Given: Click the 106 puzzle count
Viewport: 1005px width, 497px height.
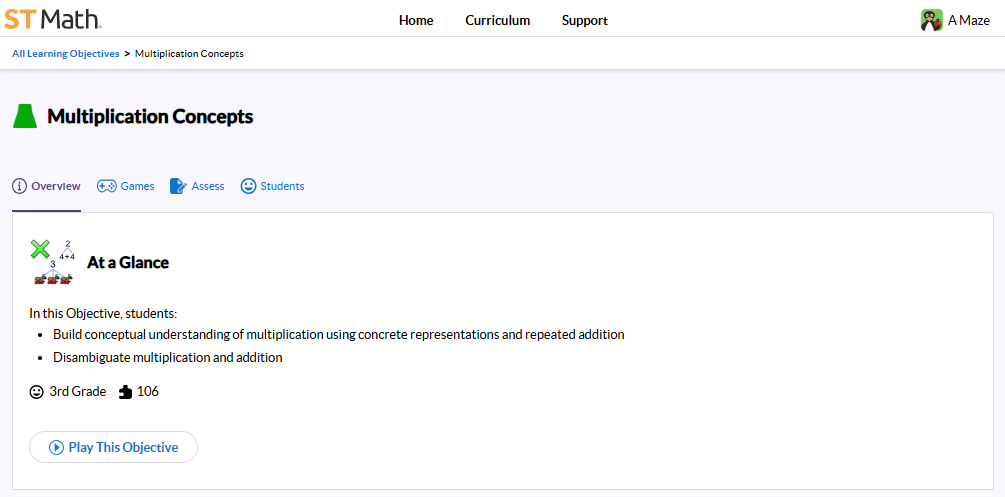Looking at the screenshot, I should coord(148,392).
